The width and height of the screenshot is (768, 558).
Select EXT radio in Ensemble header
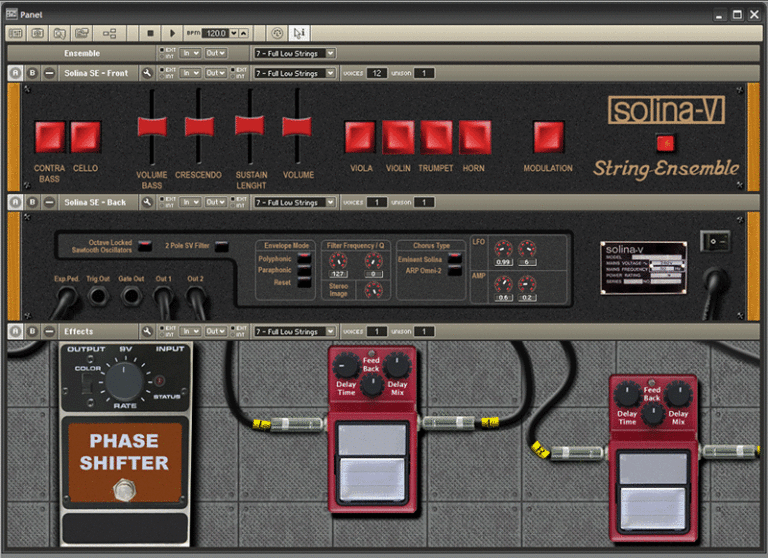click(162, 49)
